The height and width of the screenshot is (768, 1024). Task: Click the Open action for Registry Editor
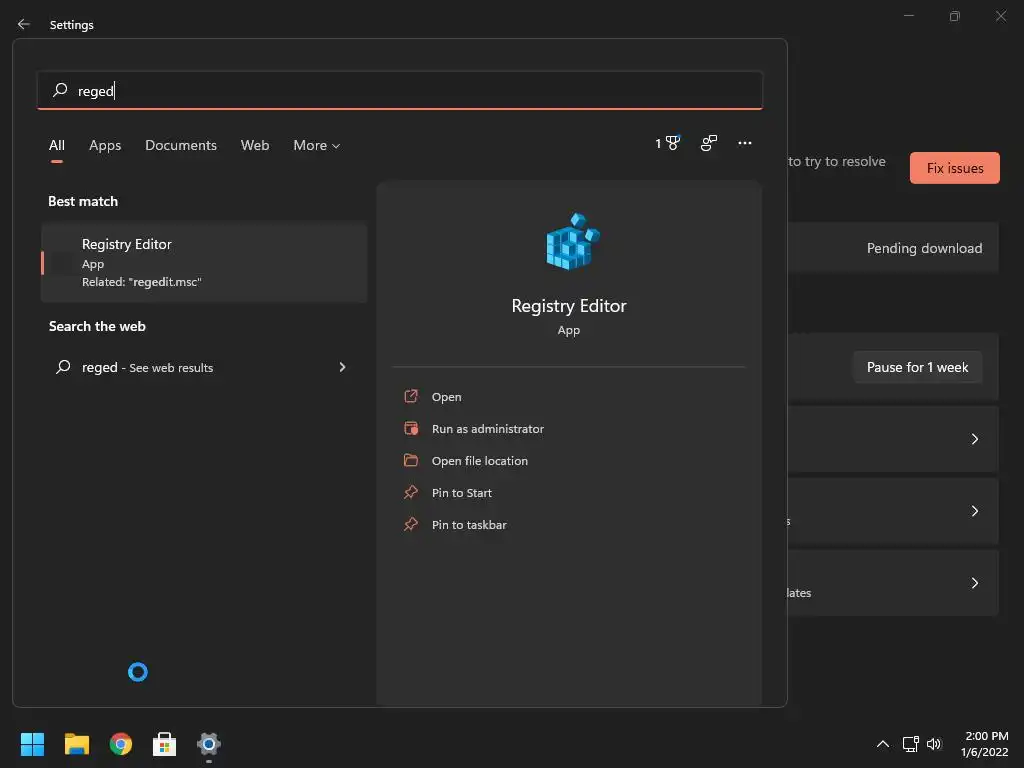pos(446,396)
